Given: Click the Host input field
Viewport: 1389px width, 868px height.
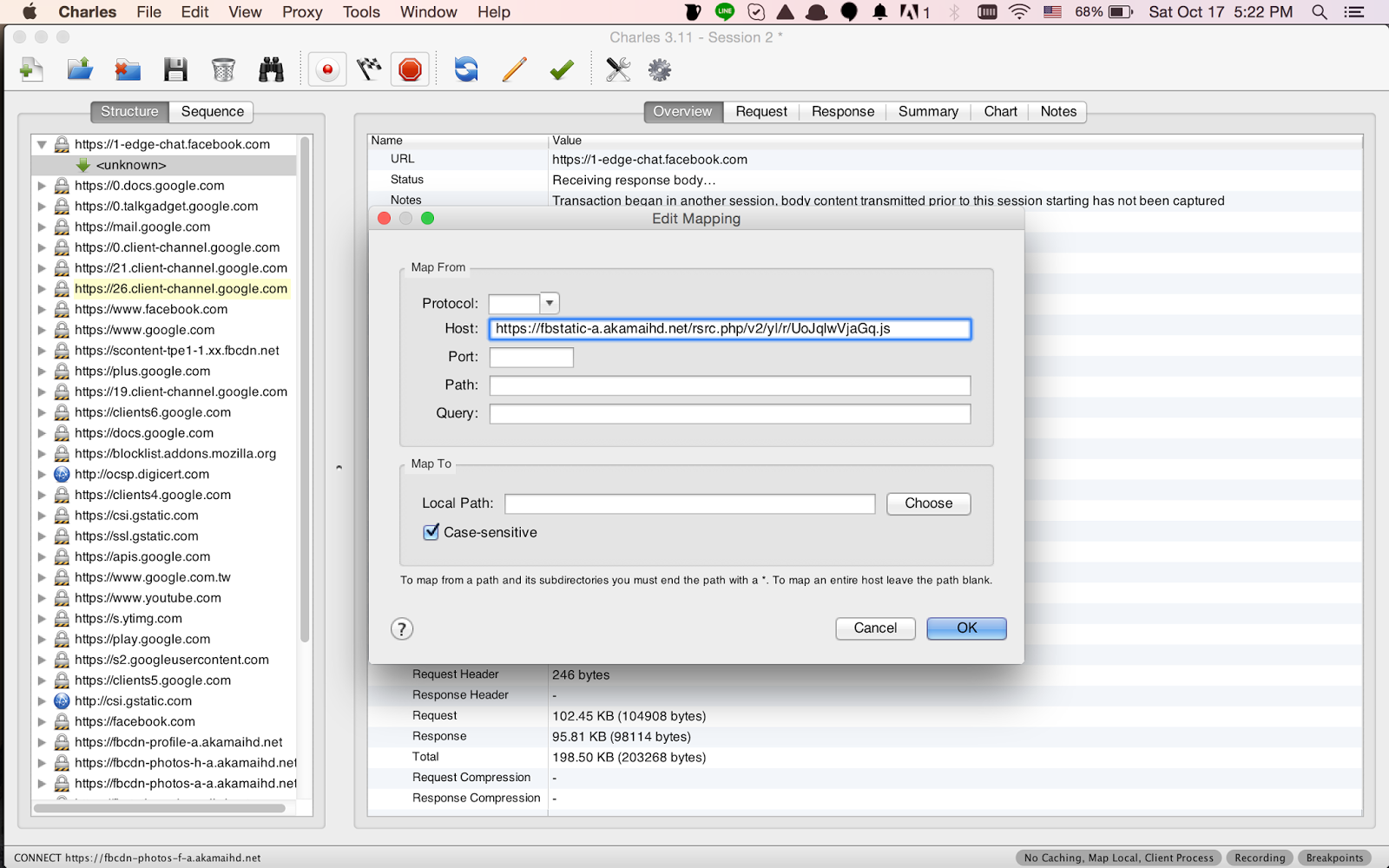Looking at the screenshot, I should point(730,329).
